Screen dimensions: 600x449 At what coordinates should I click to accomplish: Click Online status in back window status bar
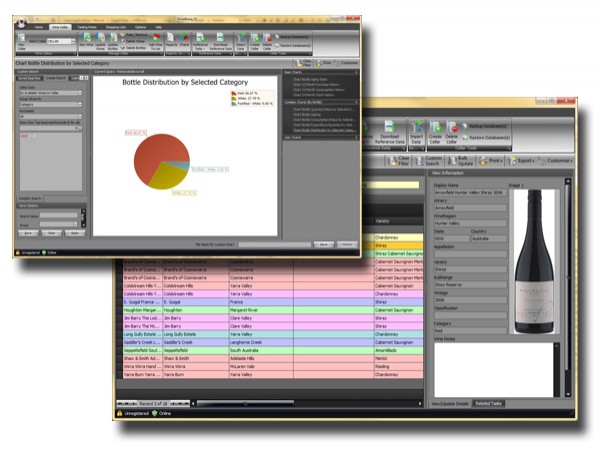(161, 413)
